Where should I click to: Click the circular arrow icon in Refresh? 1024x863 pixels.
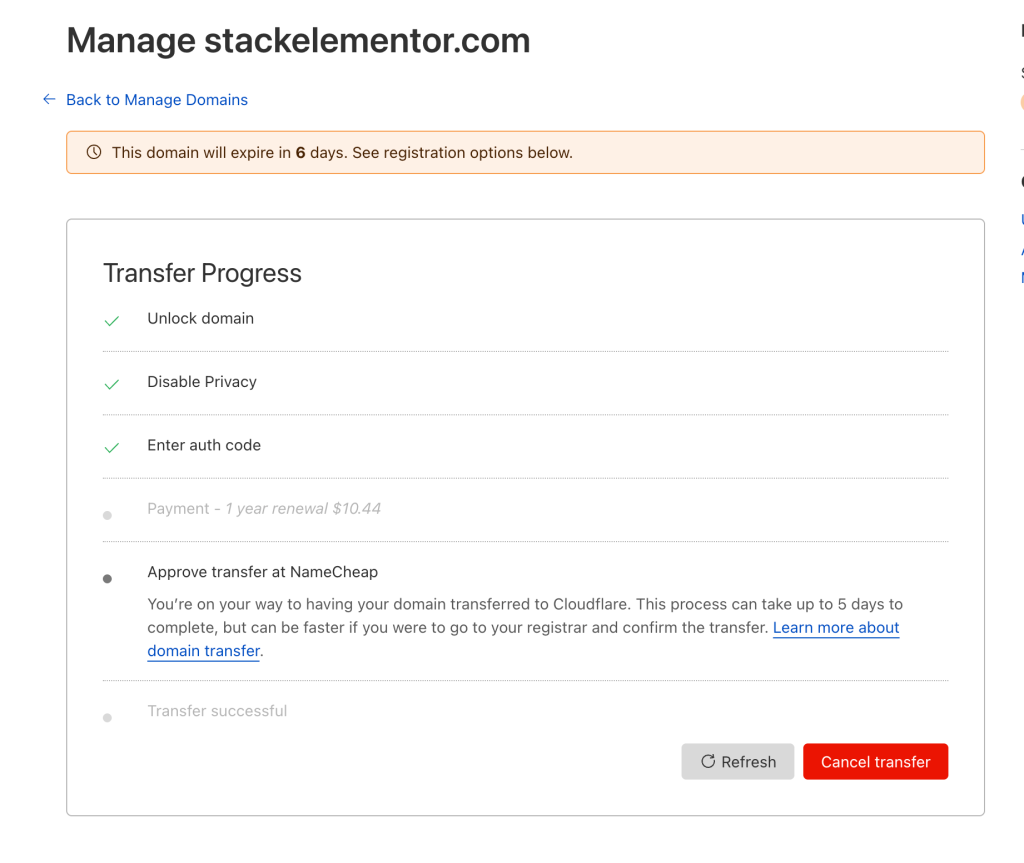coord(708,761)
